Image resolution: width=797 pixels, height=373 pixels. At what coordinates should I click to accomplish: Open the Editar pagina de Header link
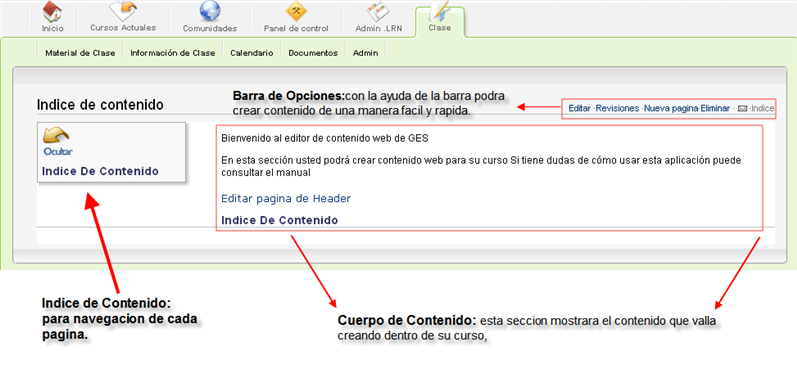[286, 198]
